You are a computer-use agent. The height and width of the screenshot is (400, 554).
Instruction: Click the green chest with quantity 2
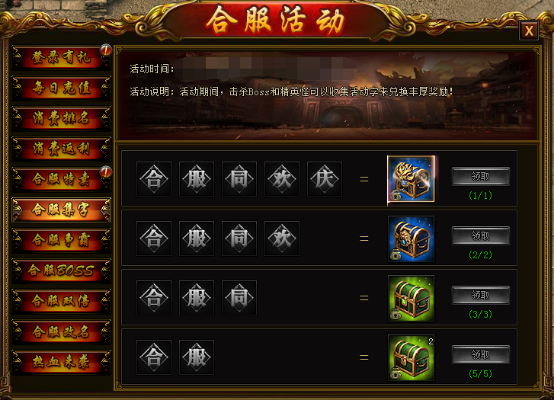(x=411, y=357)
